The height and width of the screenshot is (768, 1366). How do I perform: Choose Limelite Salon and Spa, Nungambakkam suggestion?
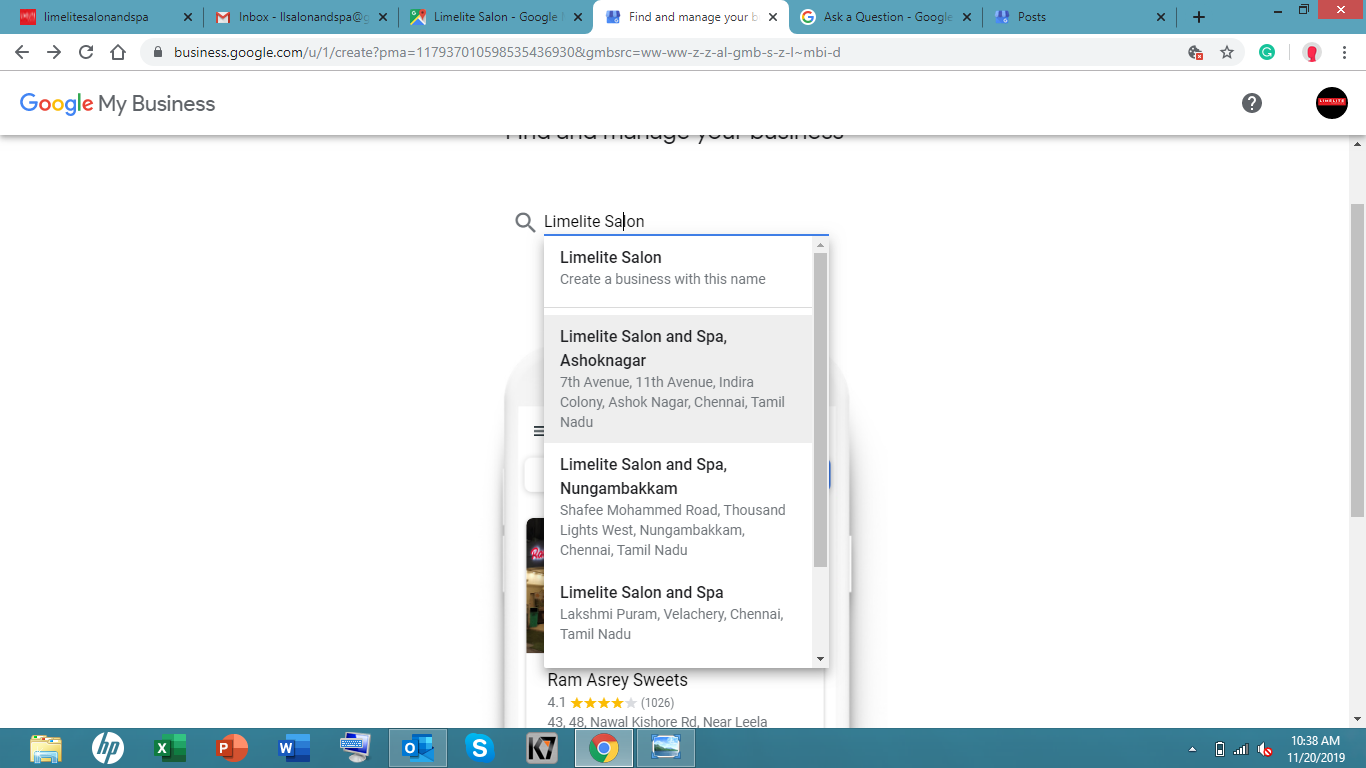coord(679,507)
